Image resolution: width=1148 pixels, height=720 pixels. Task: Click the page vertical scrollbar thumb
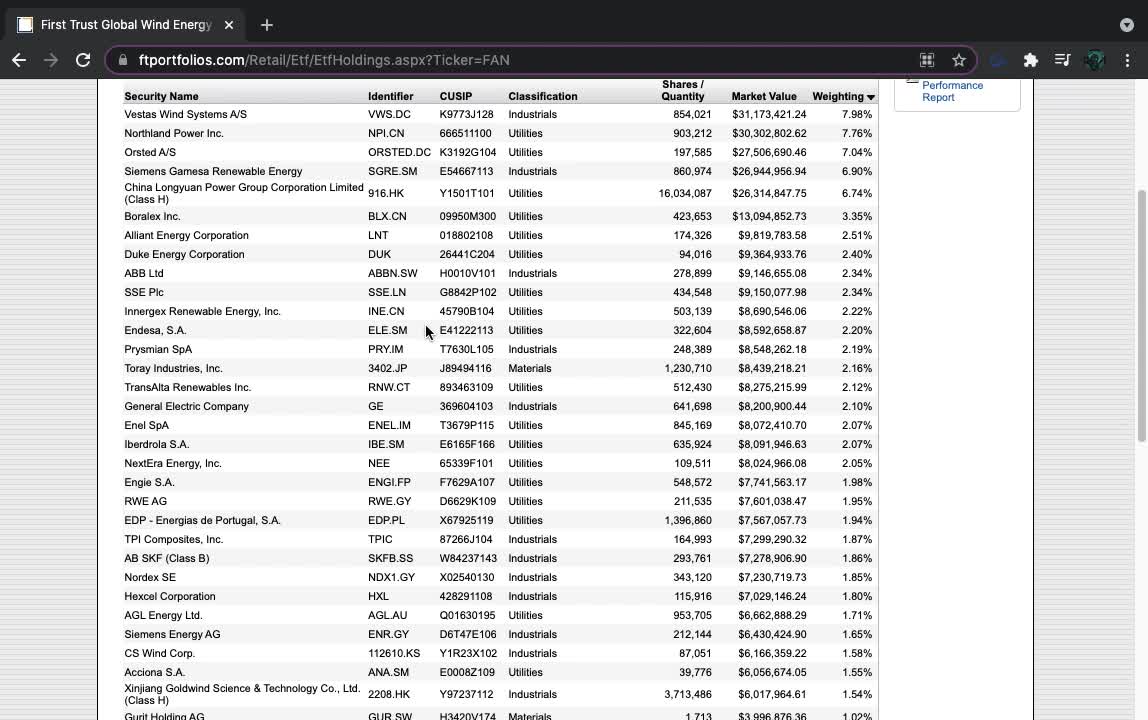tap(1141, 316)
